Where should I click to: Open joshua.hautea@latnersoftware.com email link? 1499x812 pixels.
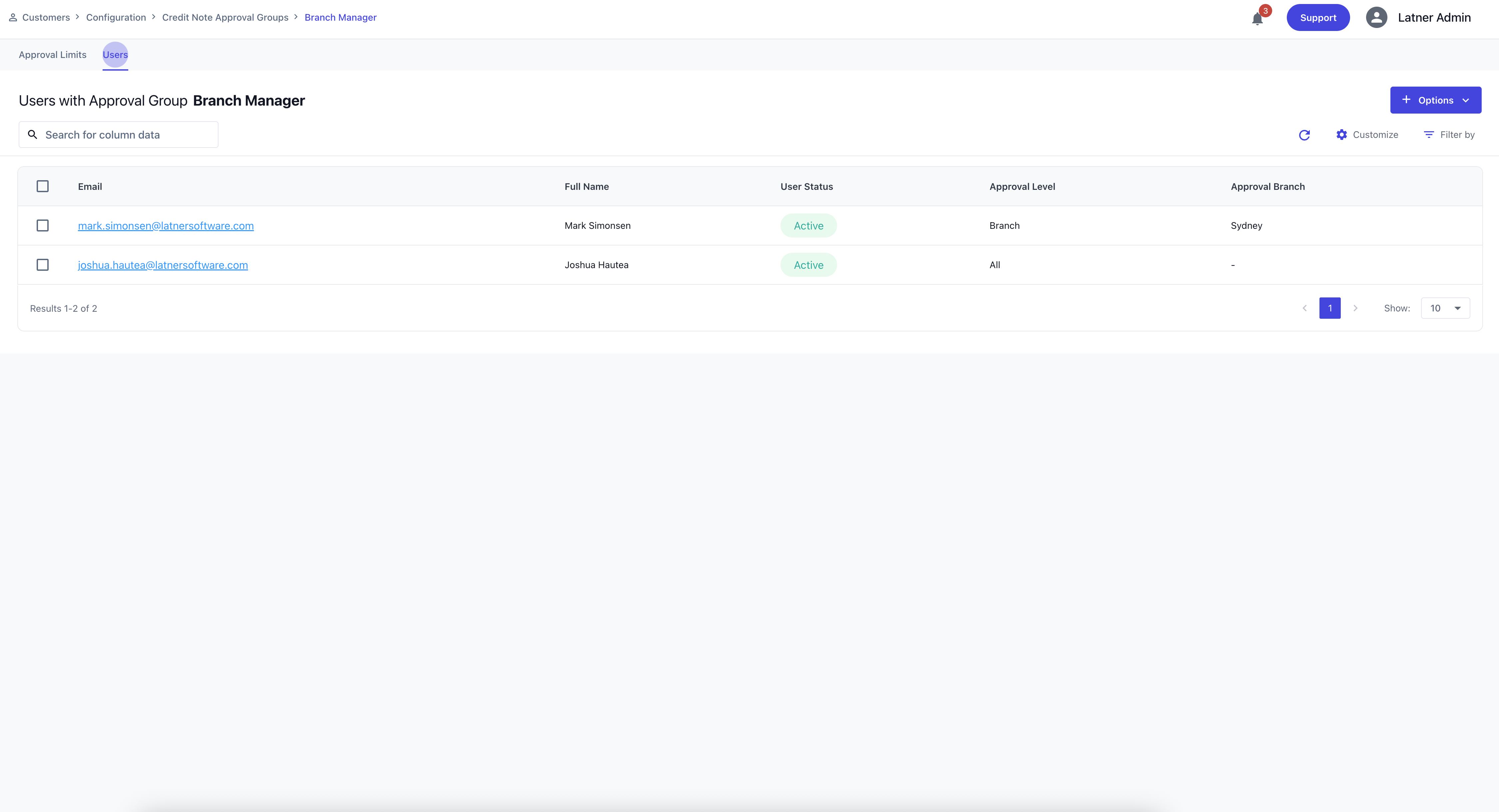point(163,265)
